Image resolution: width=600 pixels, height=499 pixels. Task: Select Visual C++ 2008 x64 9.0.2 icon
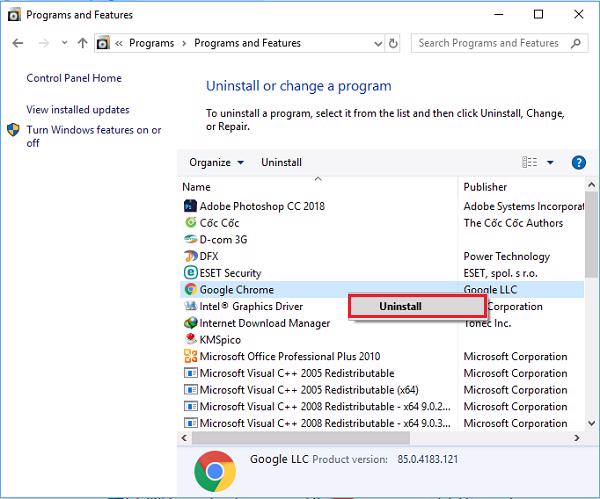(x=190, y=406)
